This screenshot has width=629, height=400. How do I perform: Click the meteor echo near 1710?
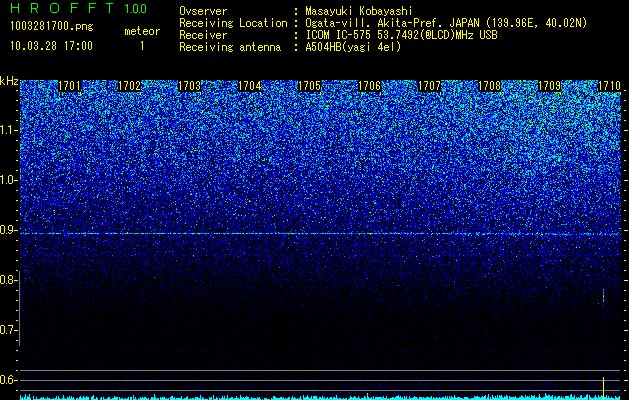603,298
